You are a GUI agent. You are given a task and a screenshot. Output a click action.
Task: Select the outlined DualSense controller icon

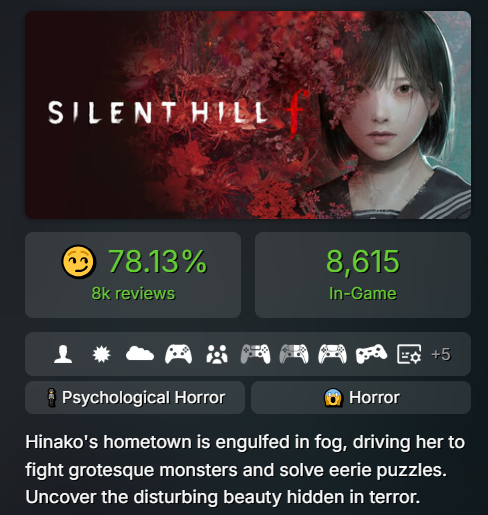(332, 354)
